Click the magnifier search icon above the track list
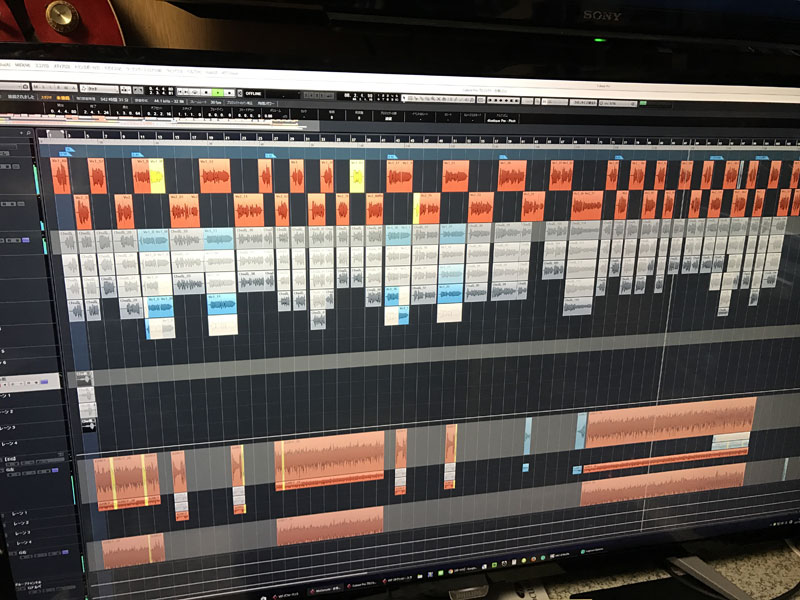The width and height of the screenshot is (800, 600). (29, 133)
